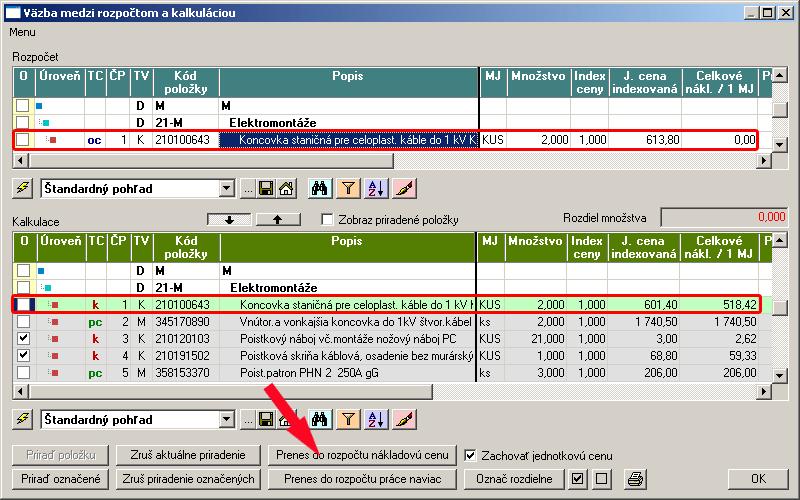Click Označ rozdielne button
Screen dimensions: 800x500
click(x=514, y=479)
